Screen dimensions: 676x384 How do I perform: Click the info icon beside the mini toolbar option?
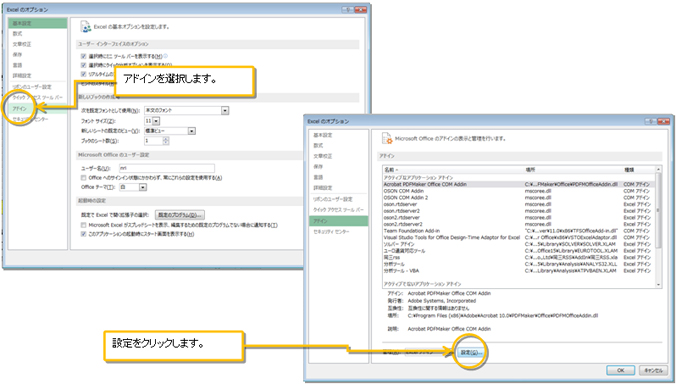[x=166, y=56]
